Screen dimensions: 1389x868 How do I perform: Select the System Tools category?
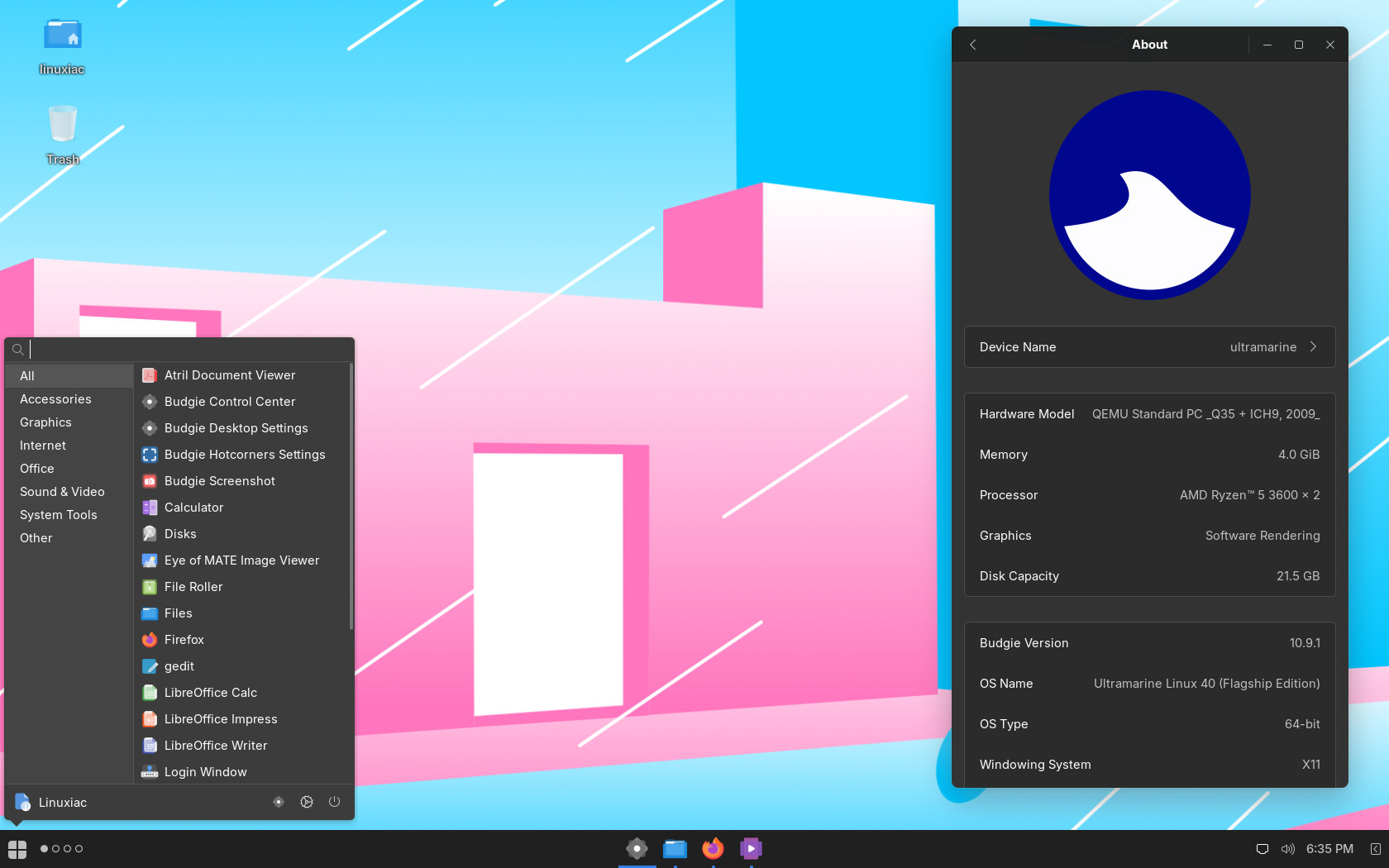coord(69,515)
